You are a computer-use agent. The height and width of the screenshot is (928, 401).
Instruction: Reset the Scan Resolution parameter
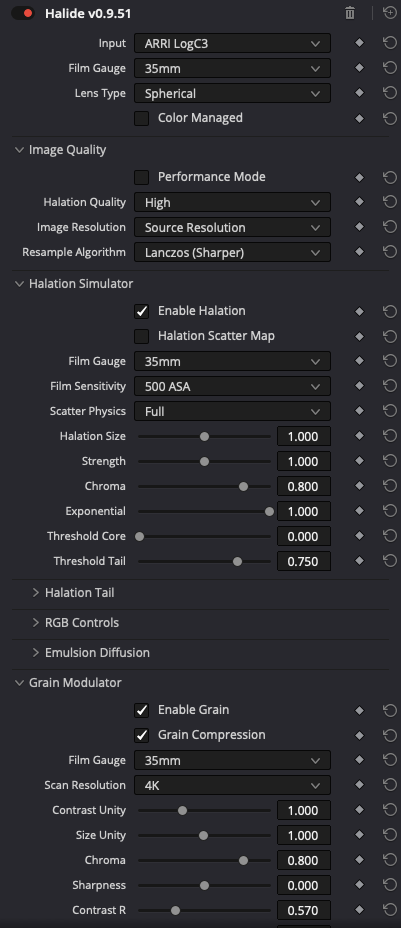pos(390,785)
